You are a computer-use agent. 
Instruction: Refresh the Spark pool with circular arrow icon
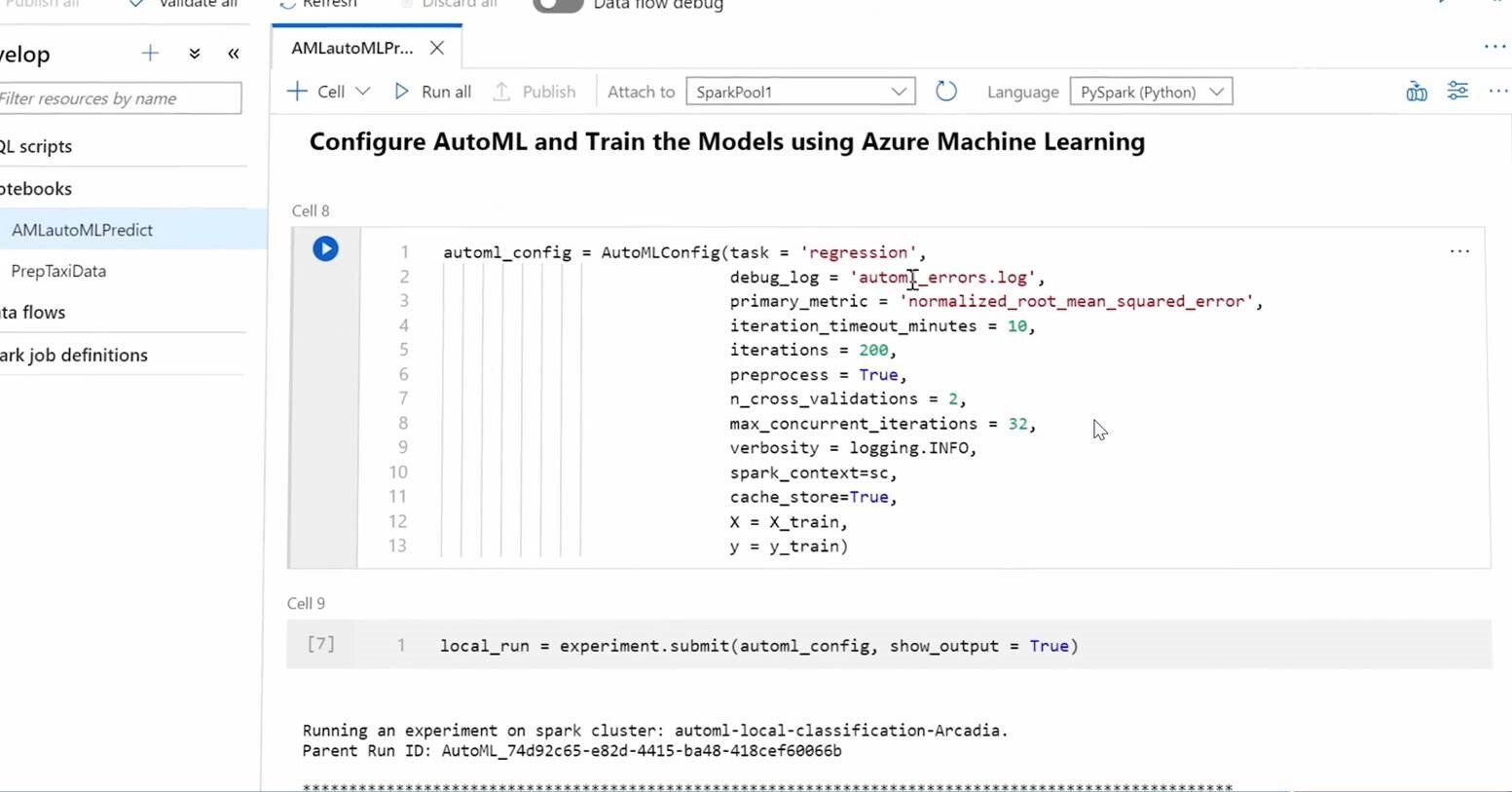pyautogui.click(x=946, y=92)
